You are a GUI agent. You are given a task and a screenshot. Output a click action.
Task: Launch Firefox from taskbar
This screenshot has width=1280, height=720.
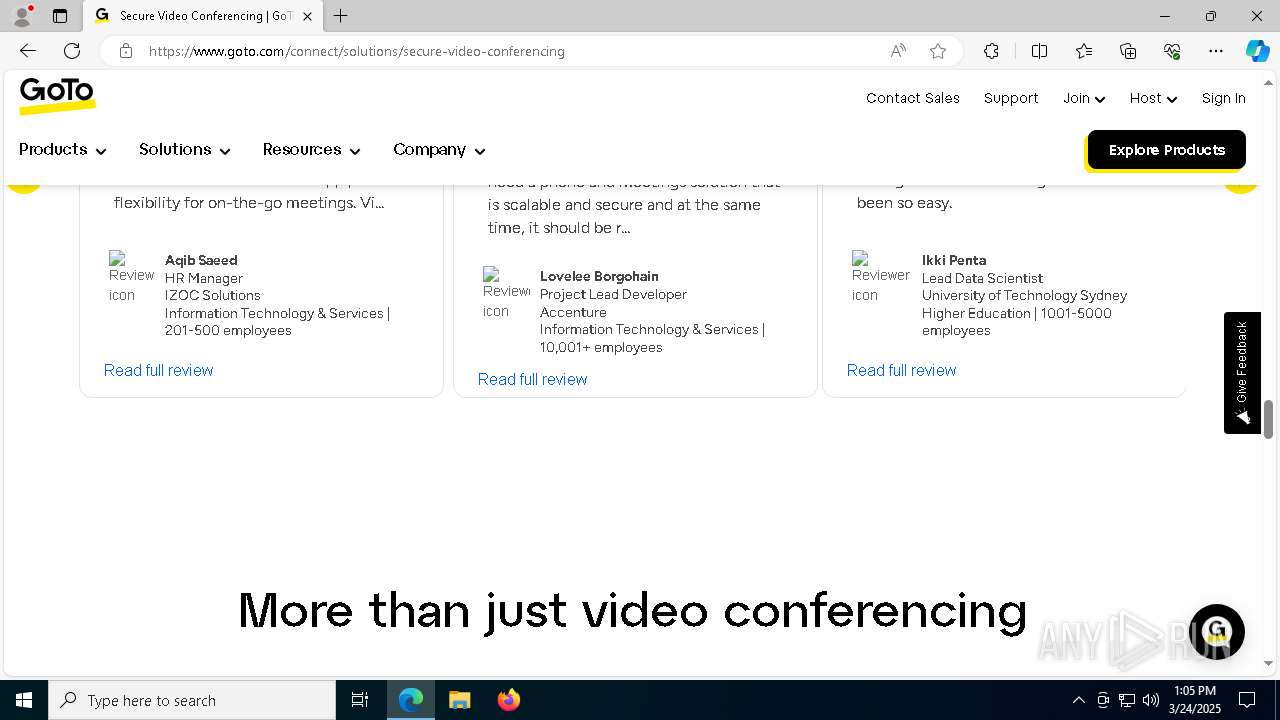point(509,700)
